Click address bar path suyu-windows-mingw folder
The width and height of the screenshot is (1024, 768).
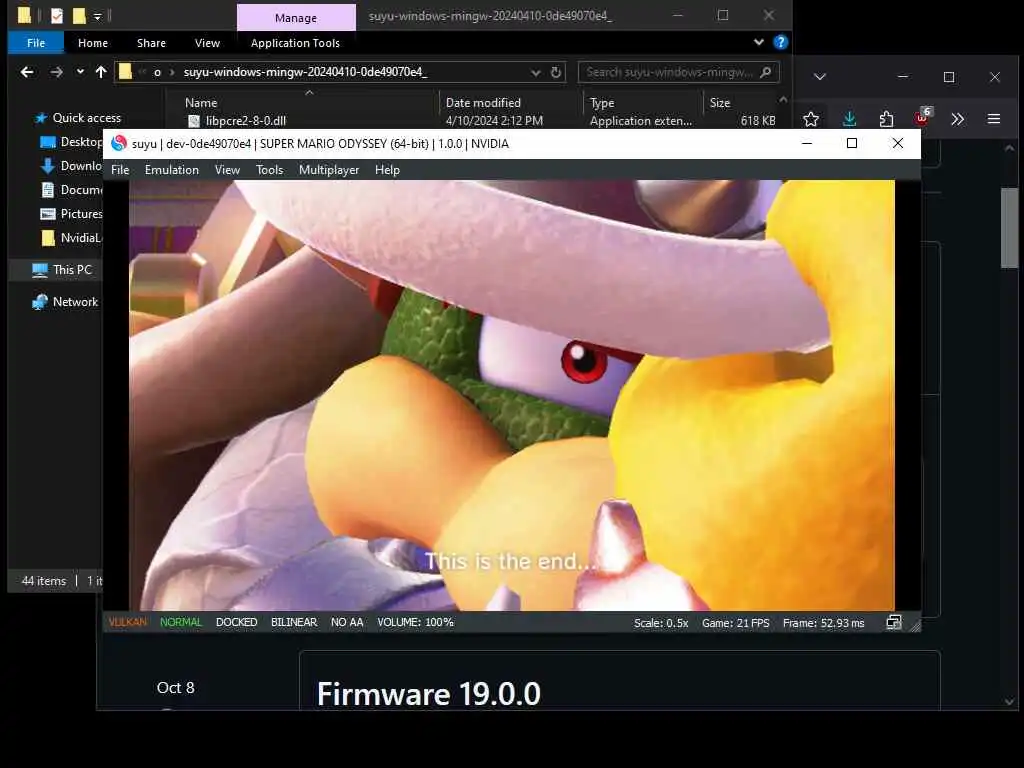click(305, 72)
